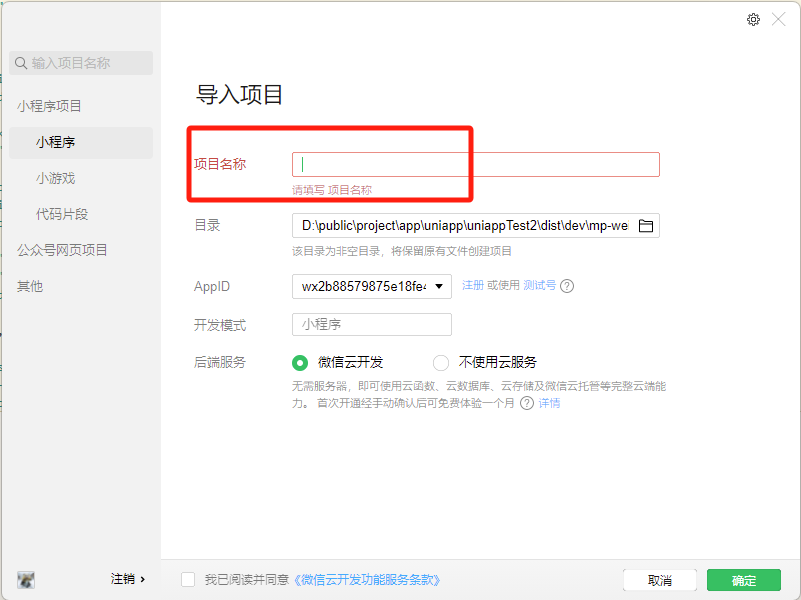Select 微信云开发 radio button
The image size is (801, 600).
pyautogui.click(x=300, y=363)
